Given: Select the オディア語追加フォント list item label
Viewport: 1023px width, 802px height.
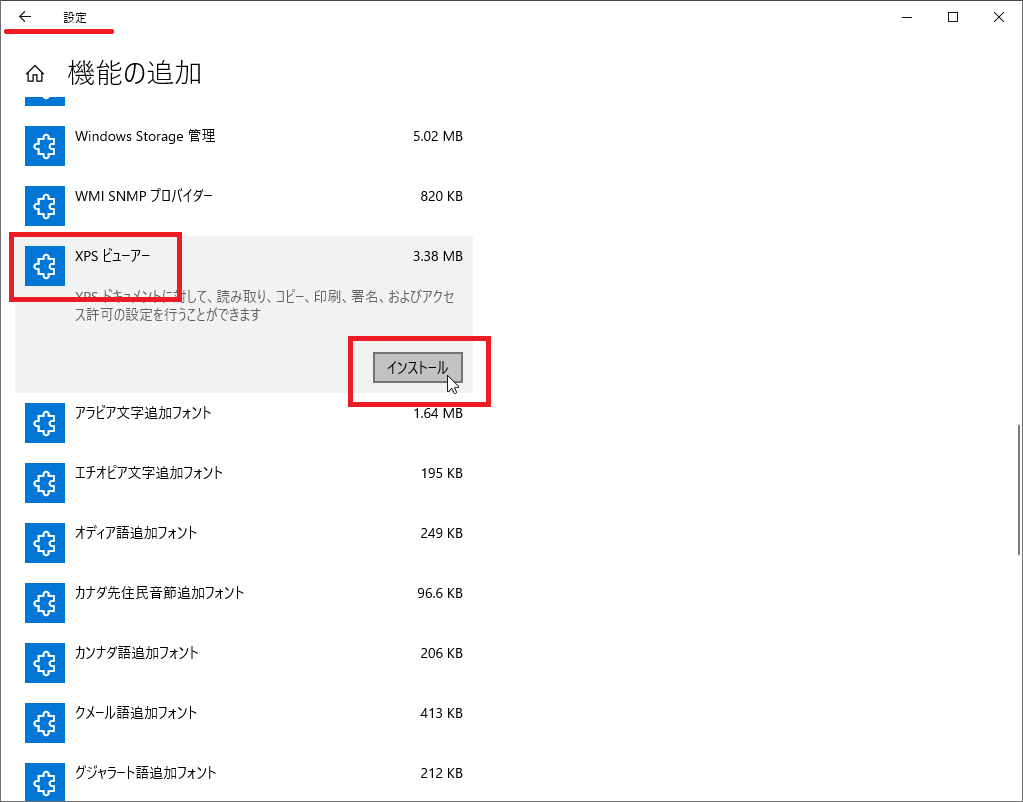Looking at the screenshot, I should pyautogui.click(x=136, y=533).
